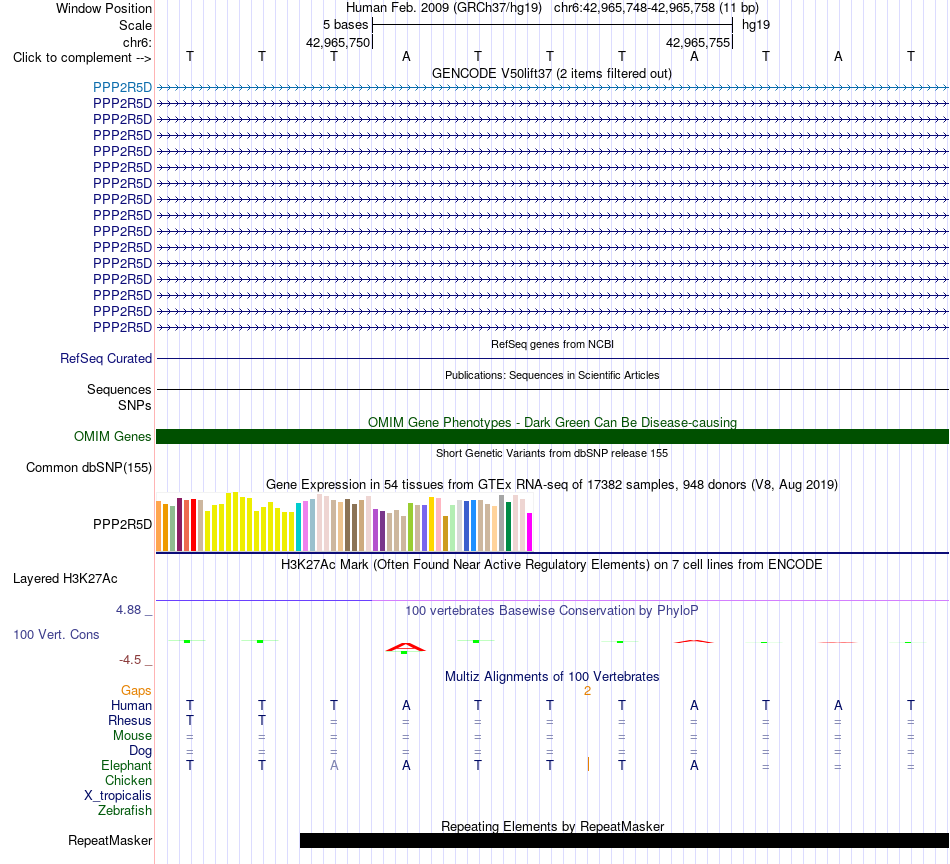
Task: Open '100 vertebrates Basewise Conservation by PhyloP' title
Action: point(551,611)
